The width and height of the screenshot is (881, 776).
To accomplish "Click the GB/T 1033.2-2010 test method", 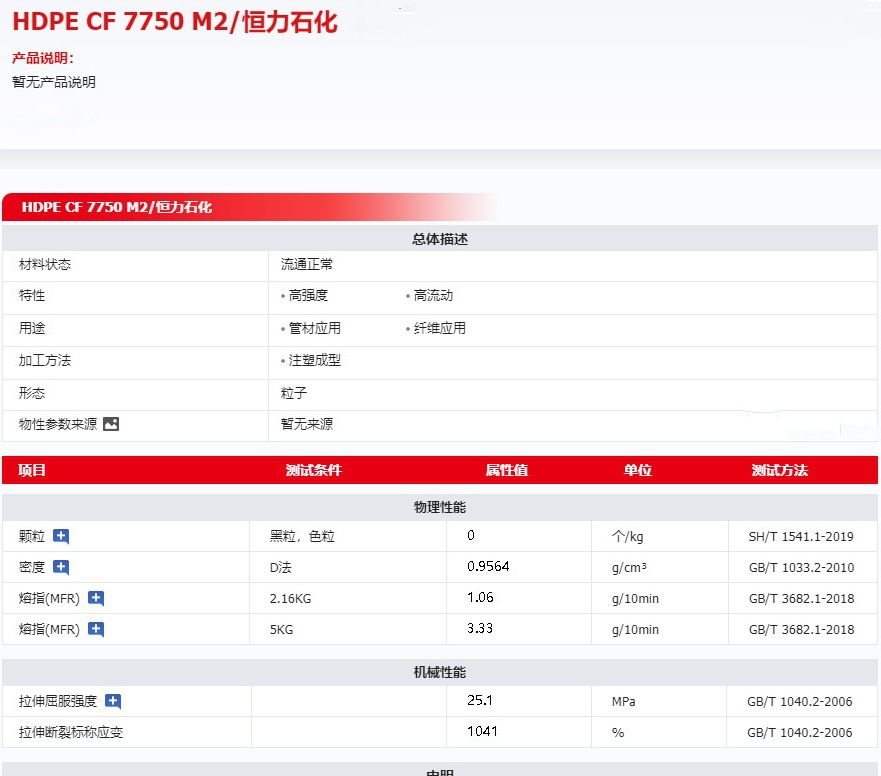I will (802, 568).
